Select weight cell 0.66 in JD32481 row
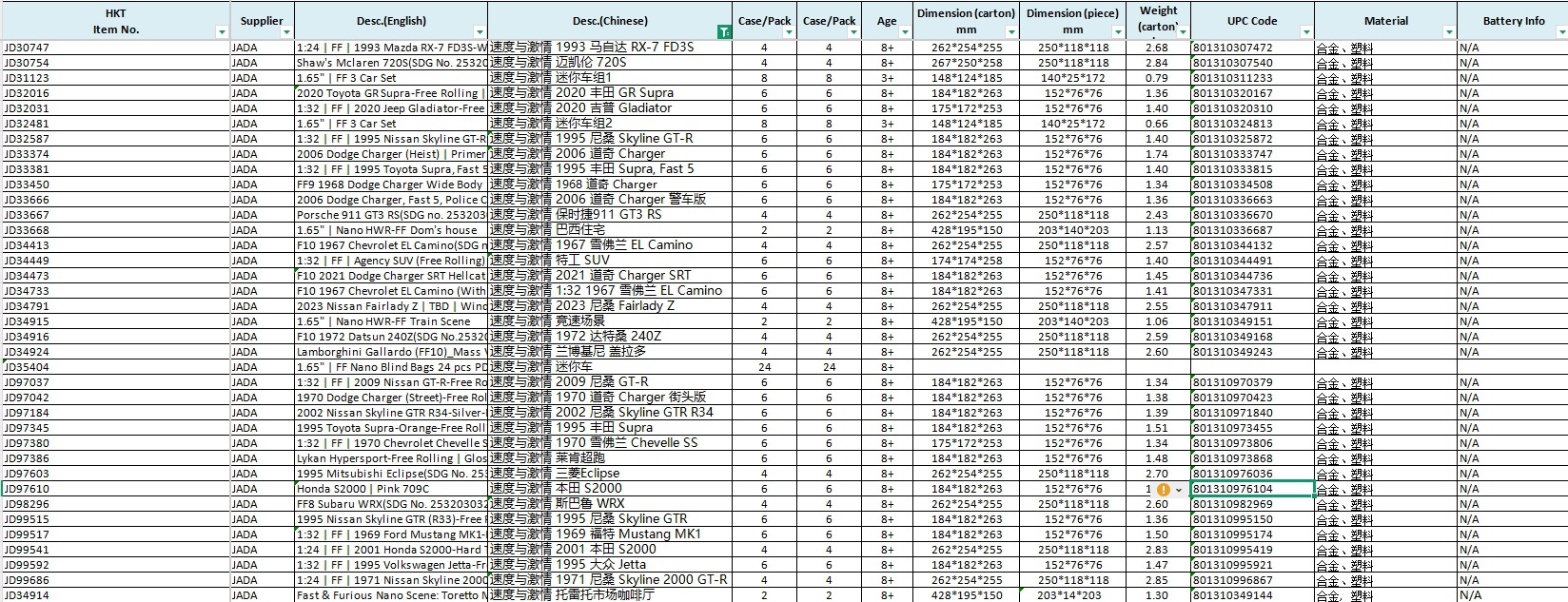Viewport: 1568px width, 602px height. coord(1157,124)
